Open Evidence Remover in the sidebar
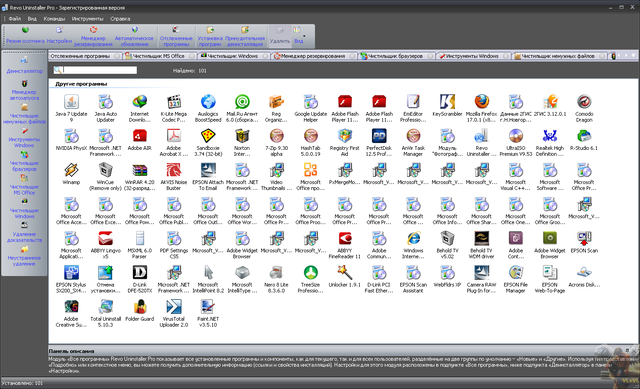This screenshot has width=640, height=389. coord(24,232)
